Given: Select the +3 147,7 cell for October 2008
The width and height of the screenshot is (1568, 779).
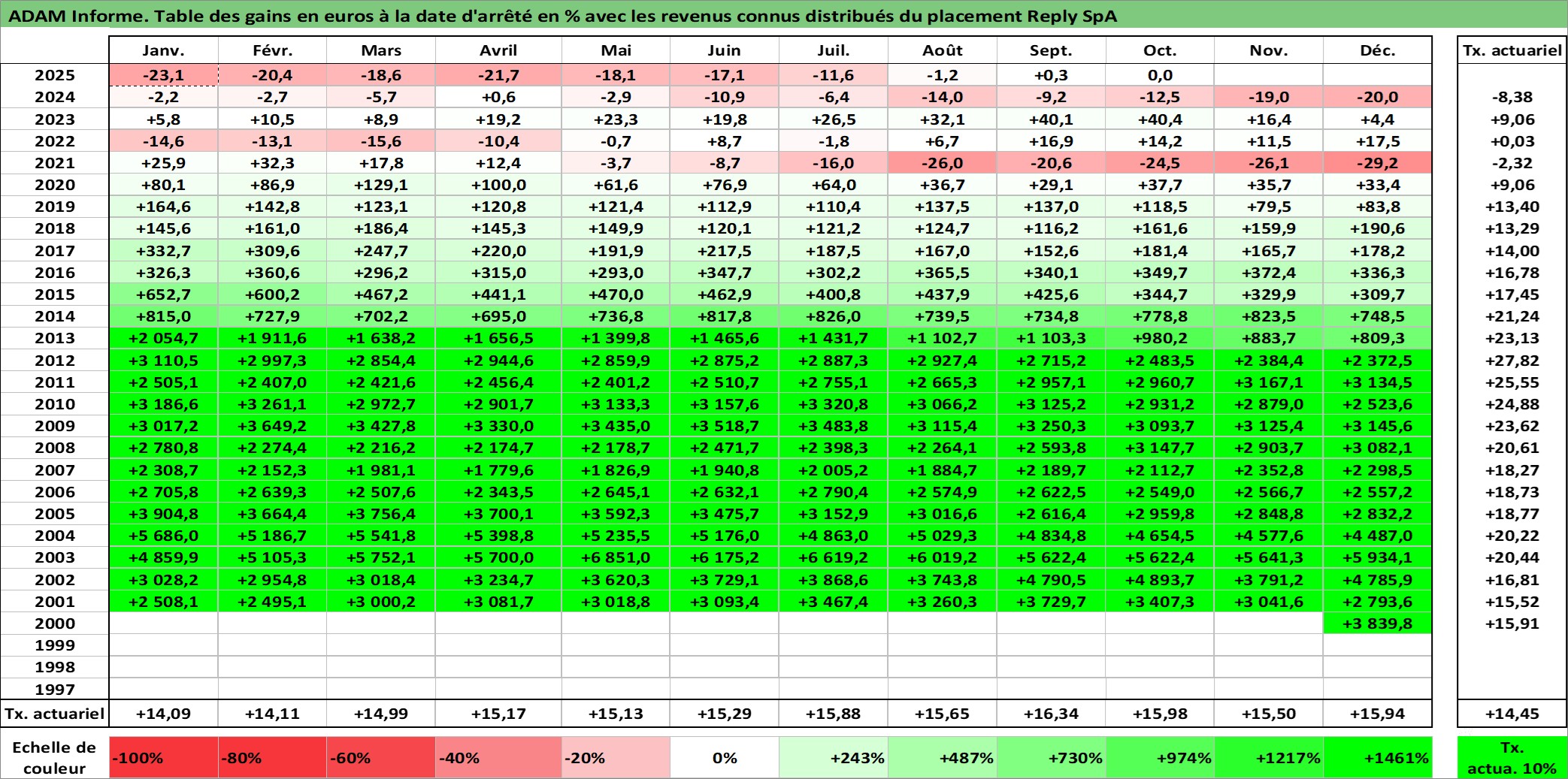Looking at the screenshot, I should (x=1160, y=448).
